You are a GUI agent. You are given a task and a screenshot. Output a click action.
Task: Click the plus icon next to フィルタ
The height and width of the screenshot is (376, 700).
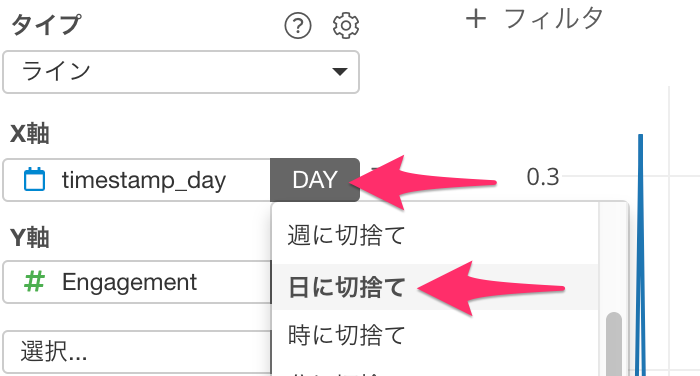click(475, 19)
